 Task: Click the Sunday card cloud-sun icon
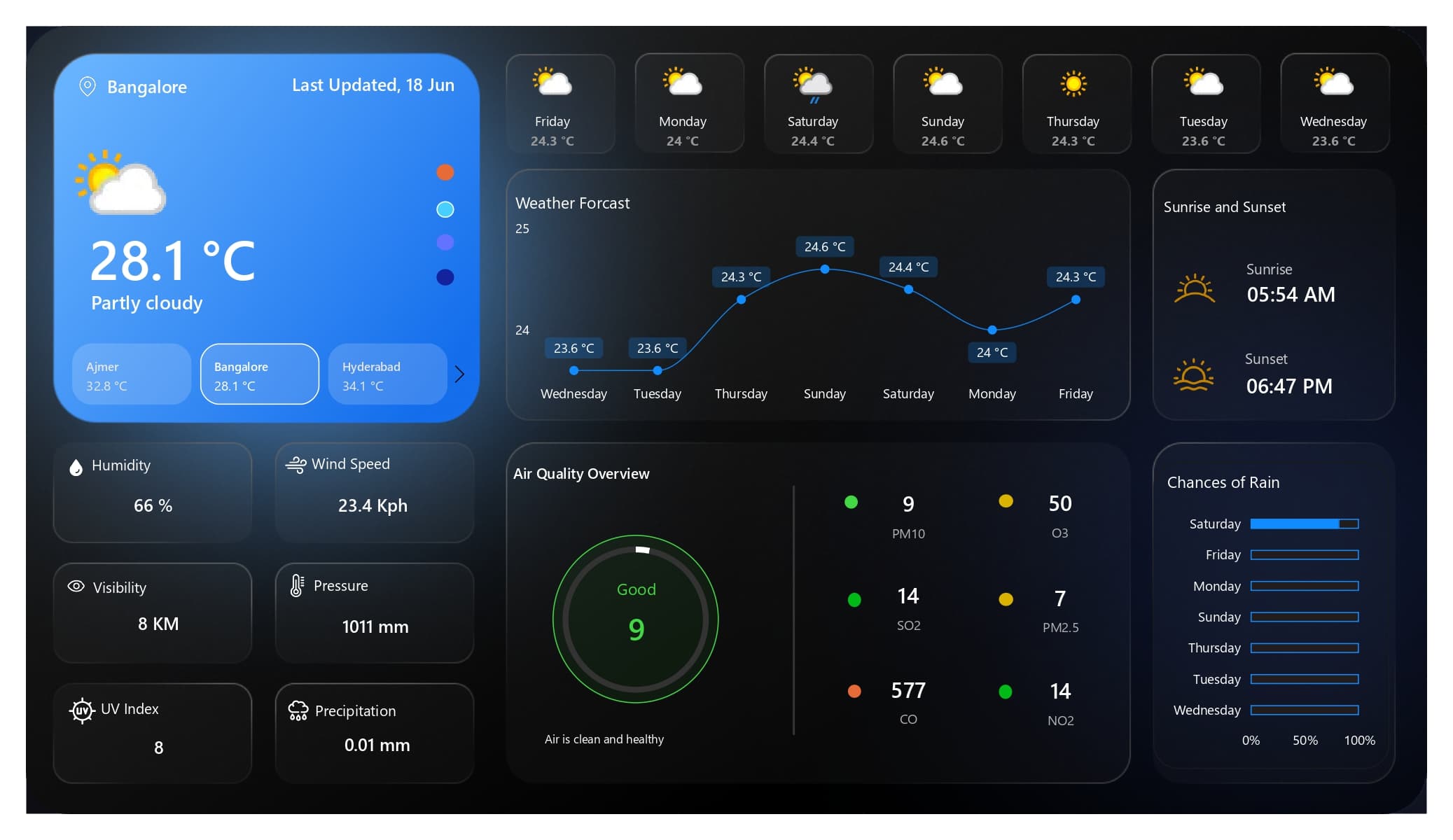point(943,82)
